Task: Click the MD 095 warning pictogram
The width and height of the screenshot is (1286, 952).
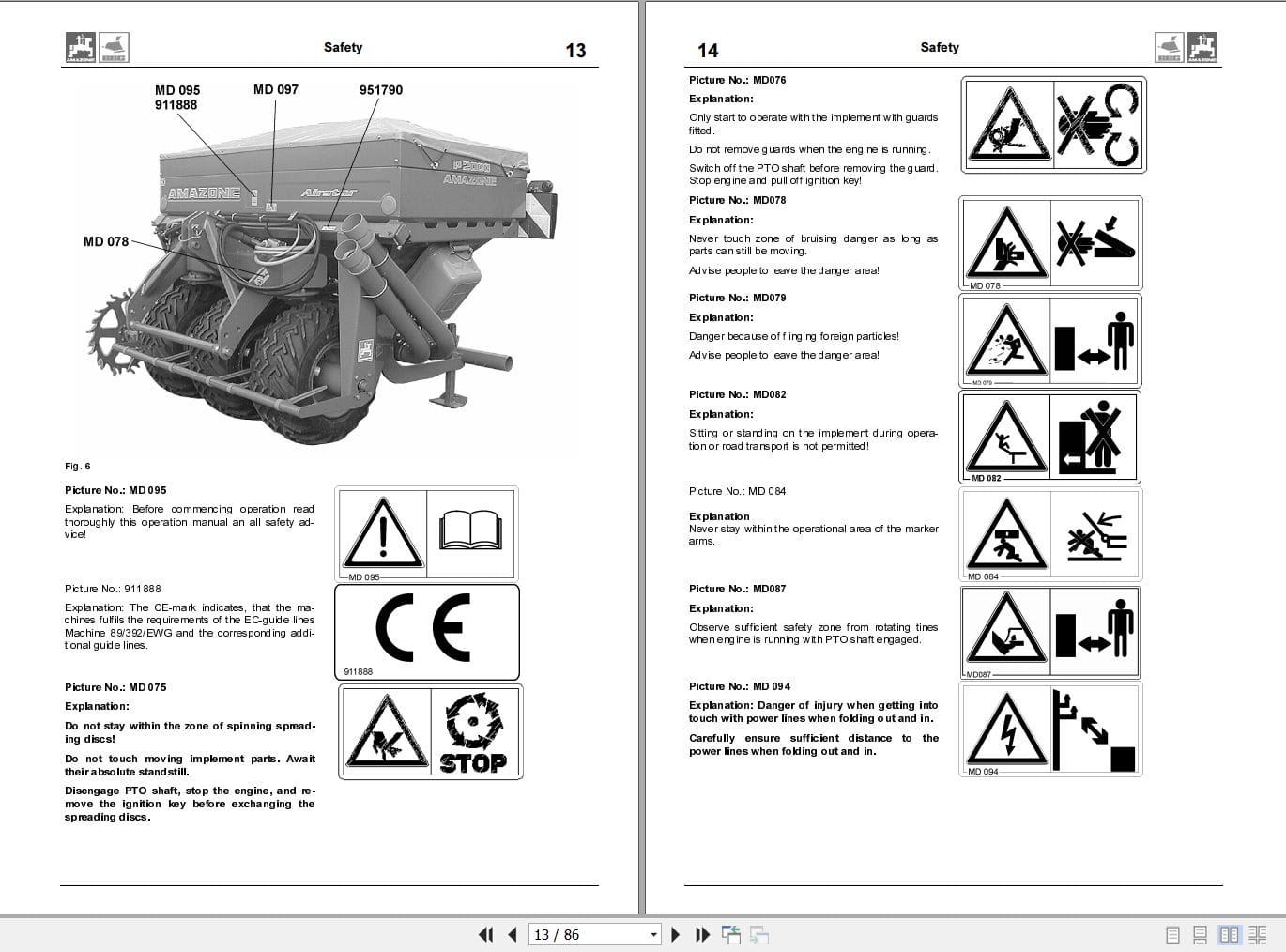Action: [427, 533]
